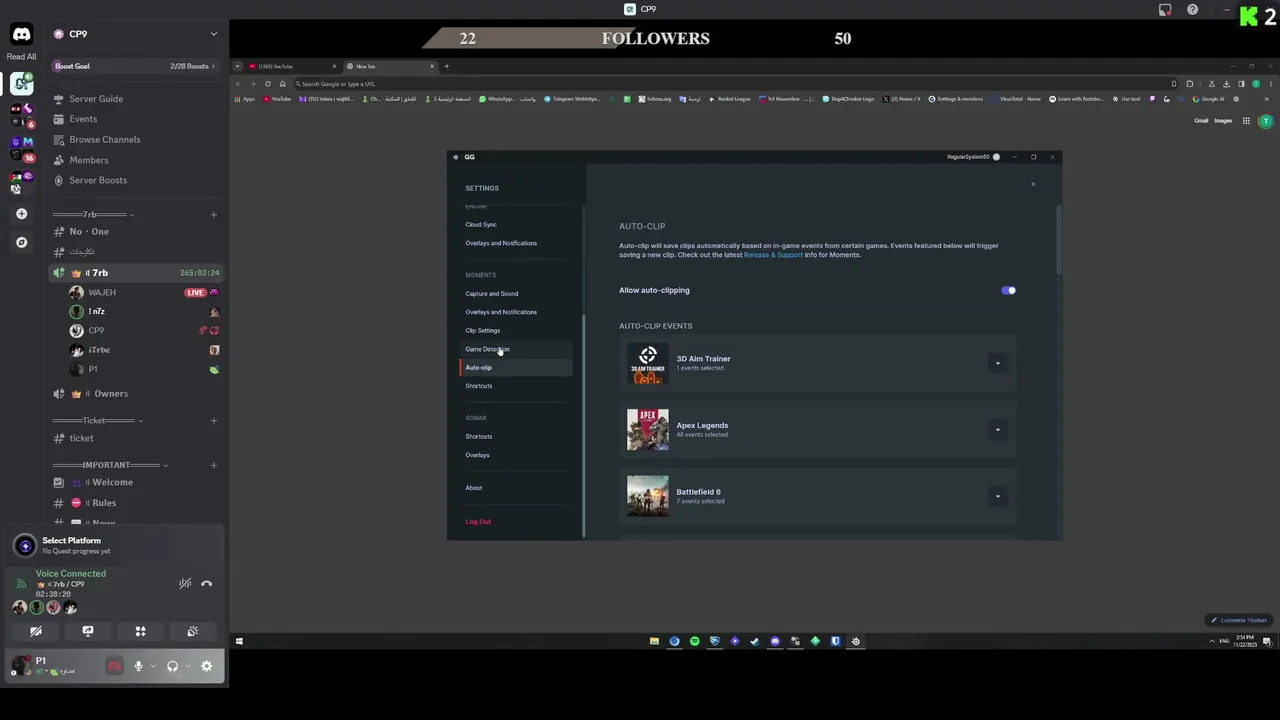Screen dimensions: 1280x720
Task: Open Clip Settings section
Action: click(482, 331)
